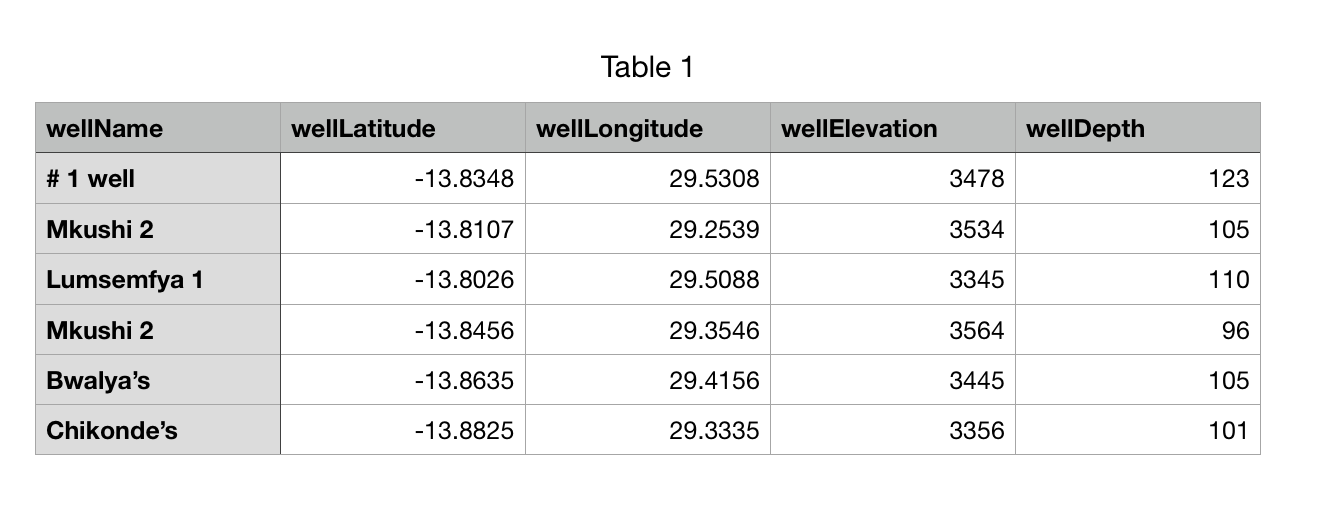Click longitude cell with 29.3335
Viewport: 1342px width, 508px height.
pos(648,430)
